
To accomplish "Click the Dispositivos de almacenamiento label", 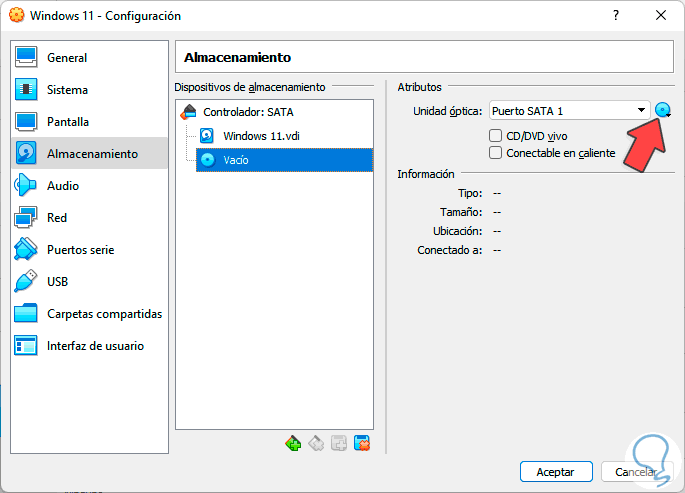I will (250, 87).
